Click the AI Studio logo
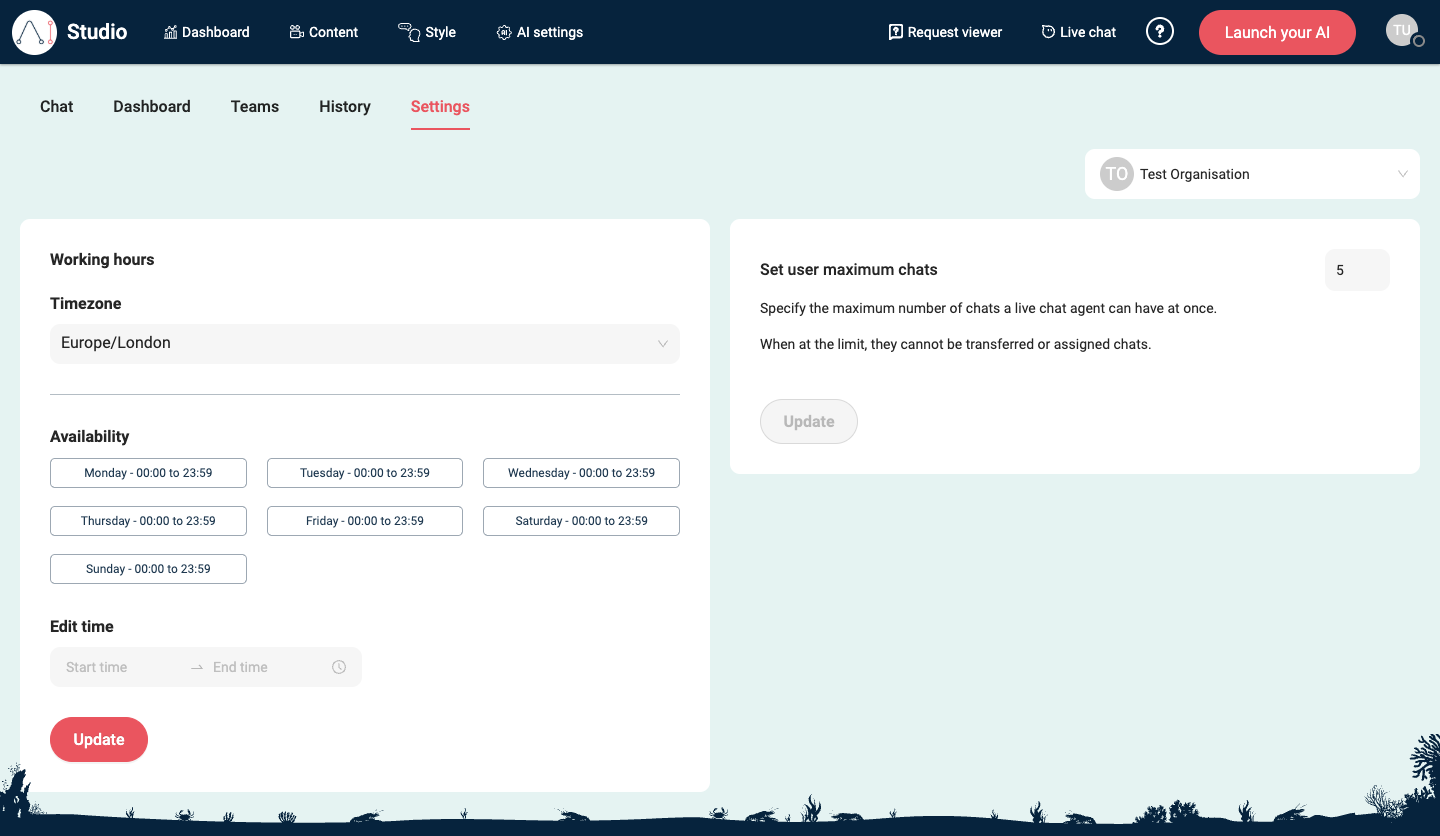1440x836 pixels. pos(35,31)
